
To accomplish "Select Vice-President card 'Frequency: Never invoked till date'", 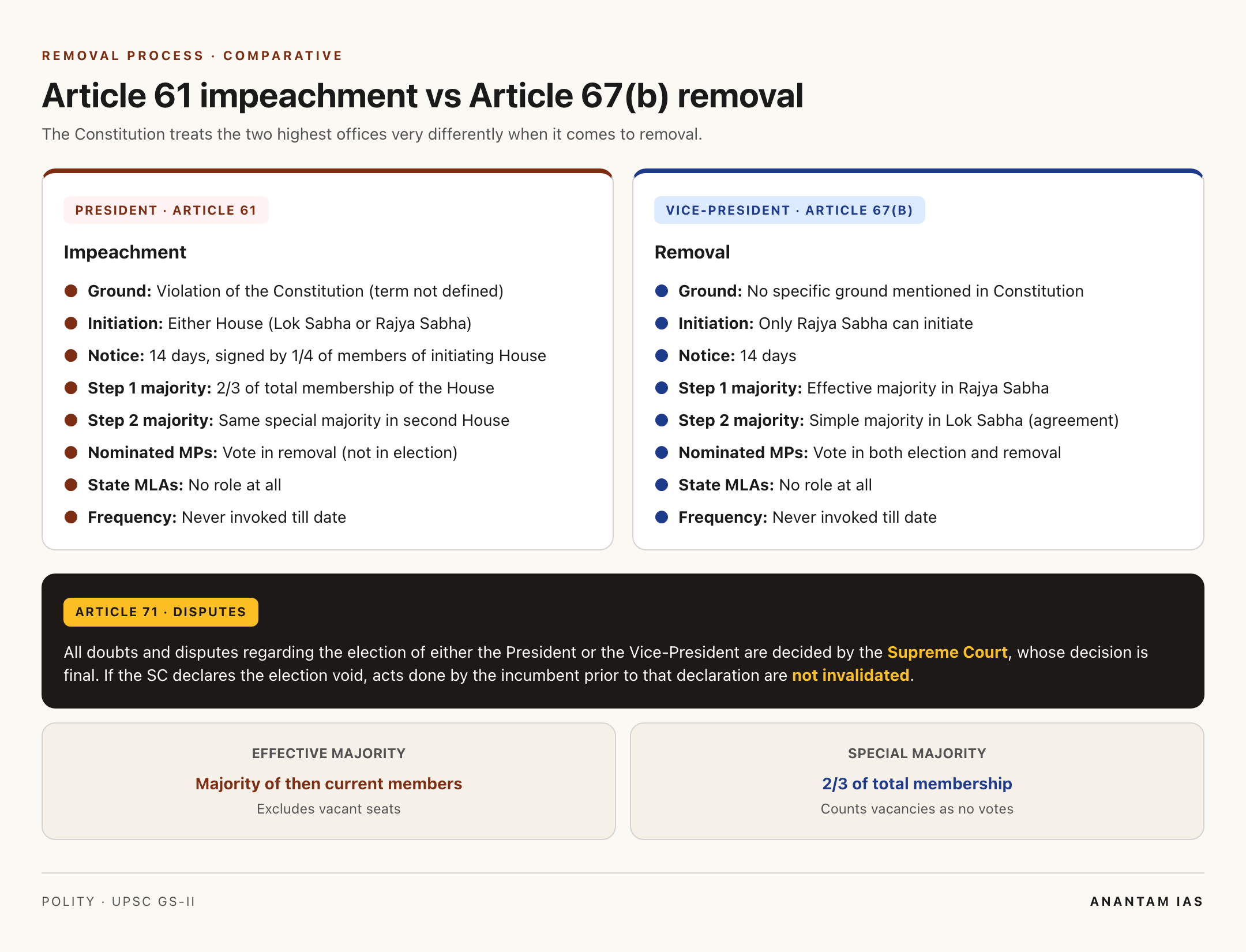I will pos(808,518).
